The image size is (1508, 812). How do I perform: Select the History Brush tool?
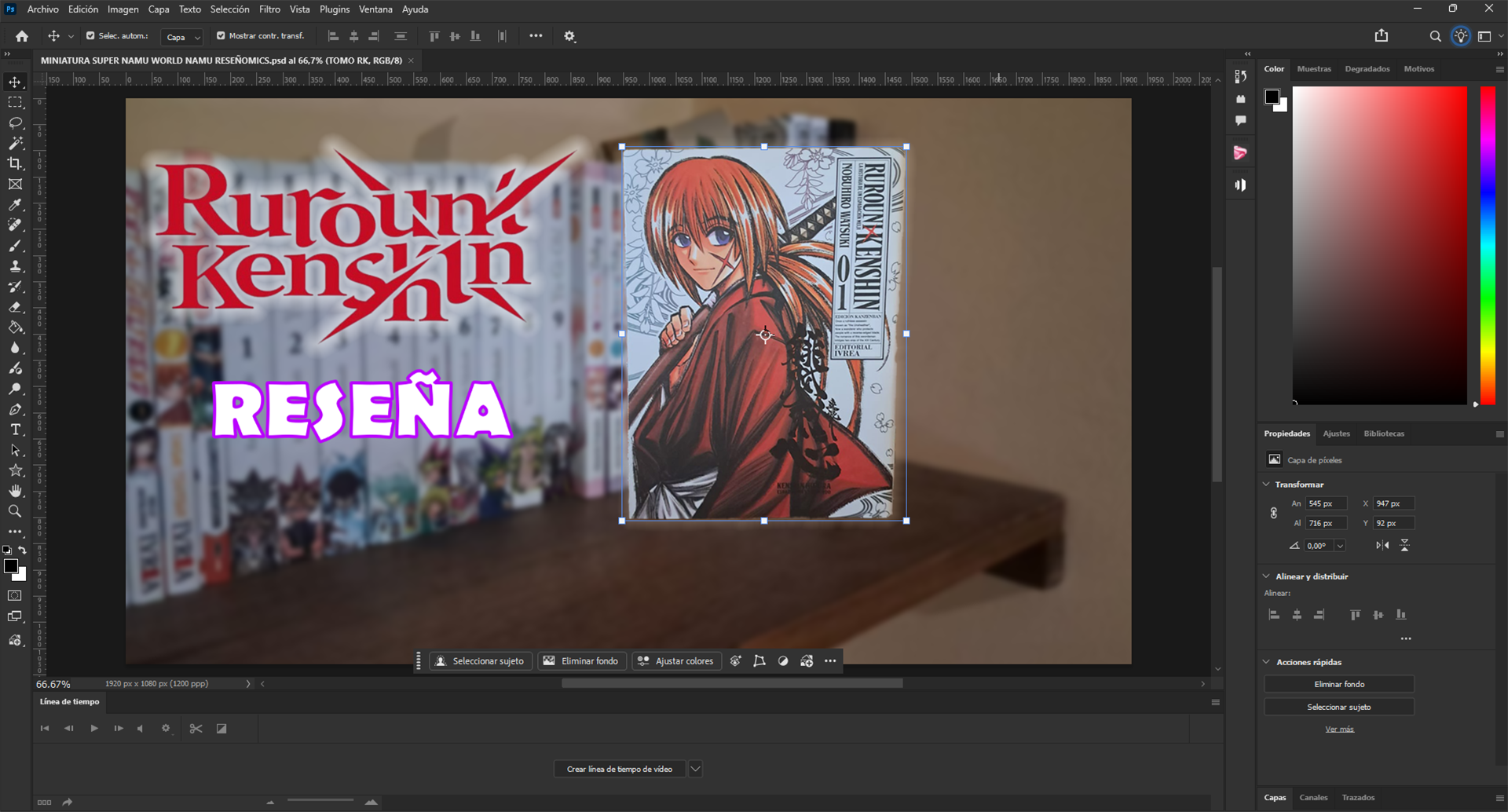[15, 287]
